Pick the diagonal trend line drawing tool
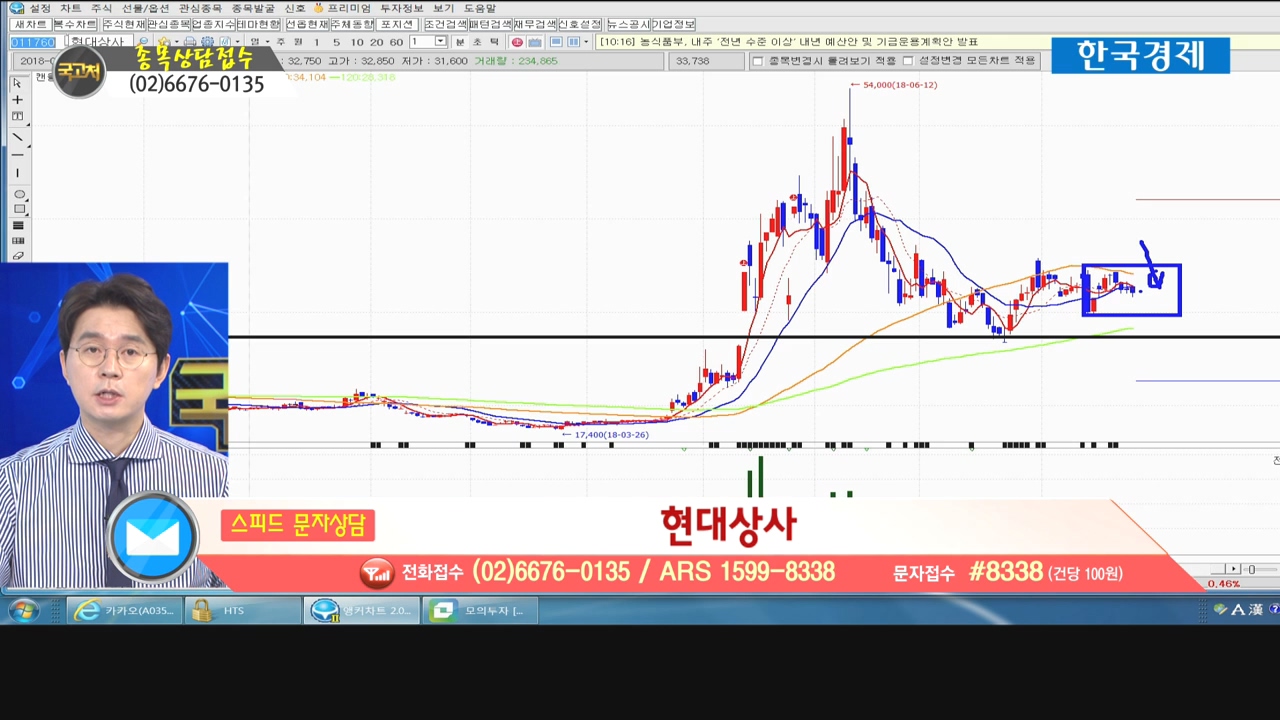Image resolution: width=1280 pixels, height=720 pixels. (x=17, y=137)
